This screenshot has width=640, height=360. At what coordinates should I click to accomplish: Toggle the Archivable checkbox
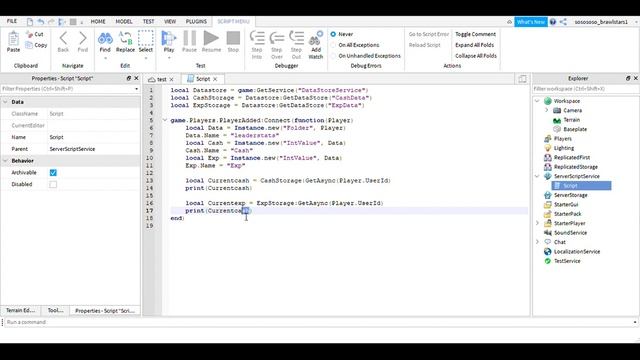coord(53,173)
